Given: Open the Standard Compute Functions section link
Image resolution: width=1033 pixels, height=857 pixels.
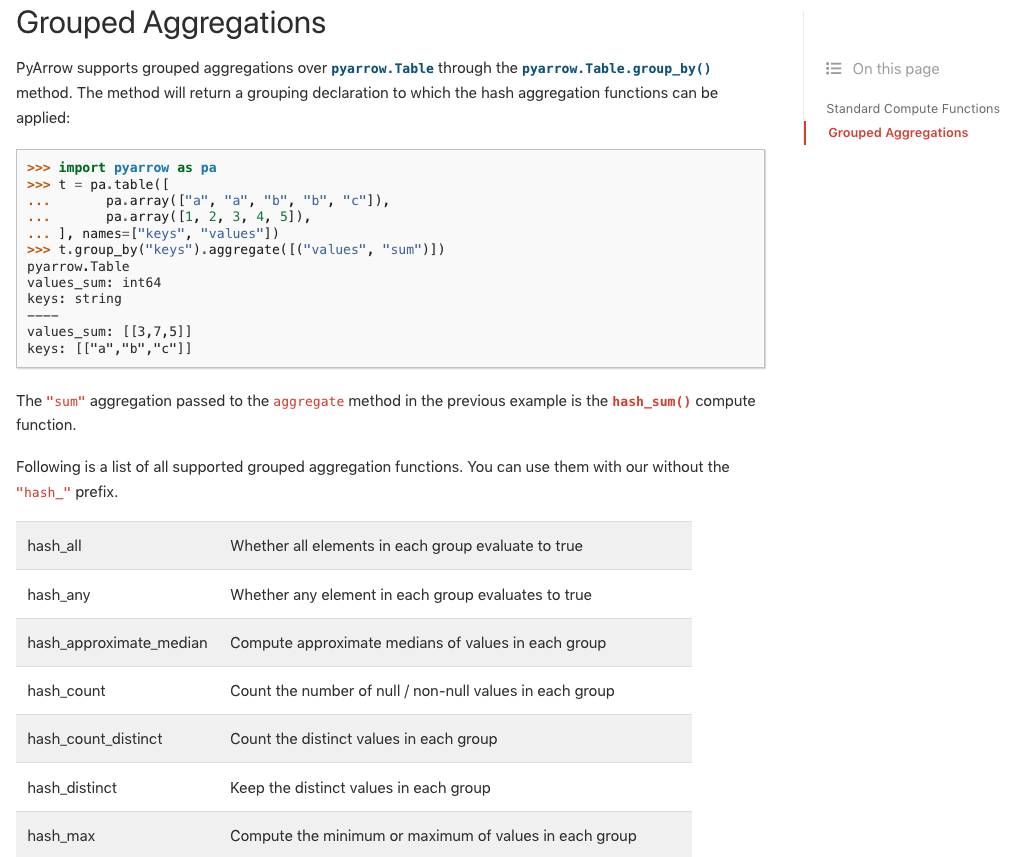Looking at the screenshot, I should pyautogui.click(x=912, y=109).
